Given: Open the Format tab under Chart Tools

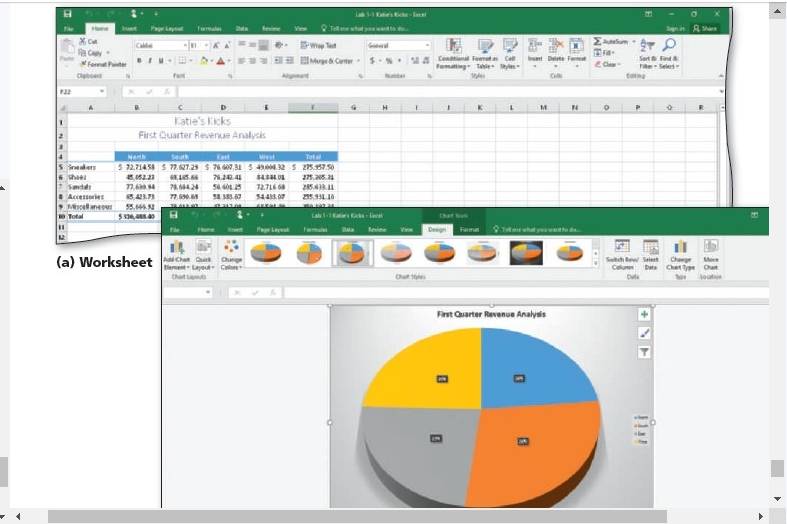Looking at the screenshot, I should (469, 229).
